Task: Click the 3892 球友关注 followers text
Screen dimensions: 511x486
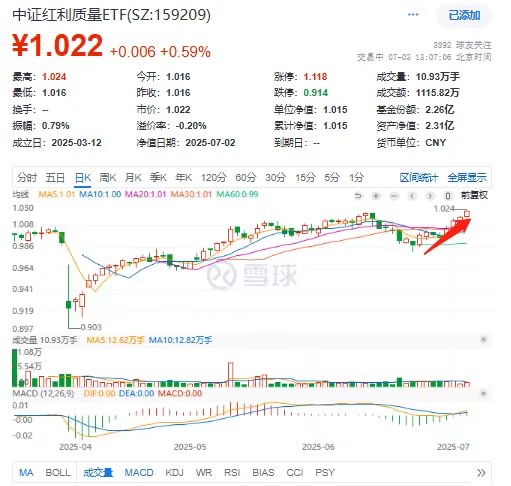Action: 462,45
